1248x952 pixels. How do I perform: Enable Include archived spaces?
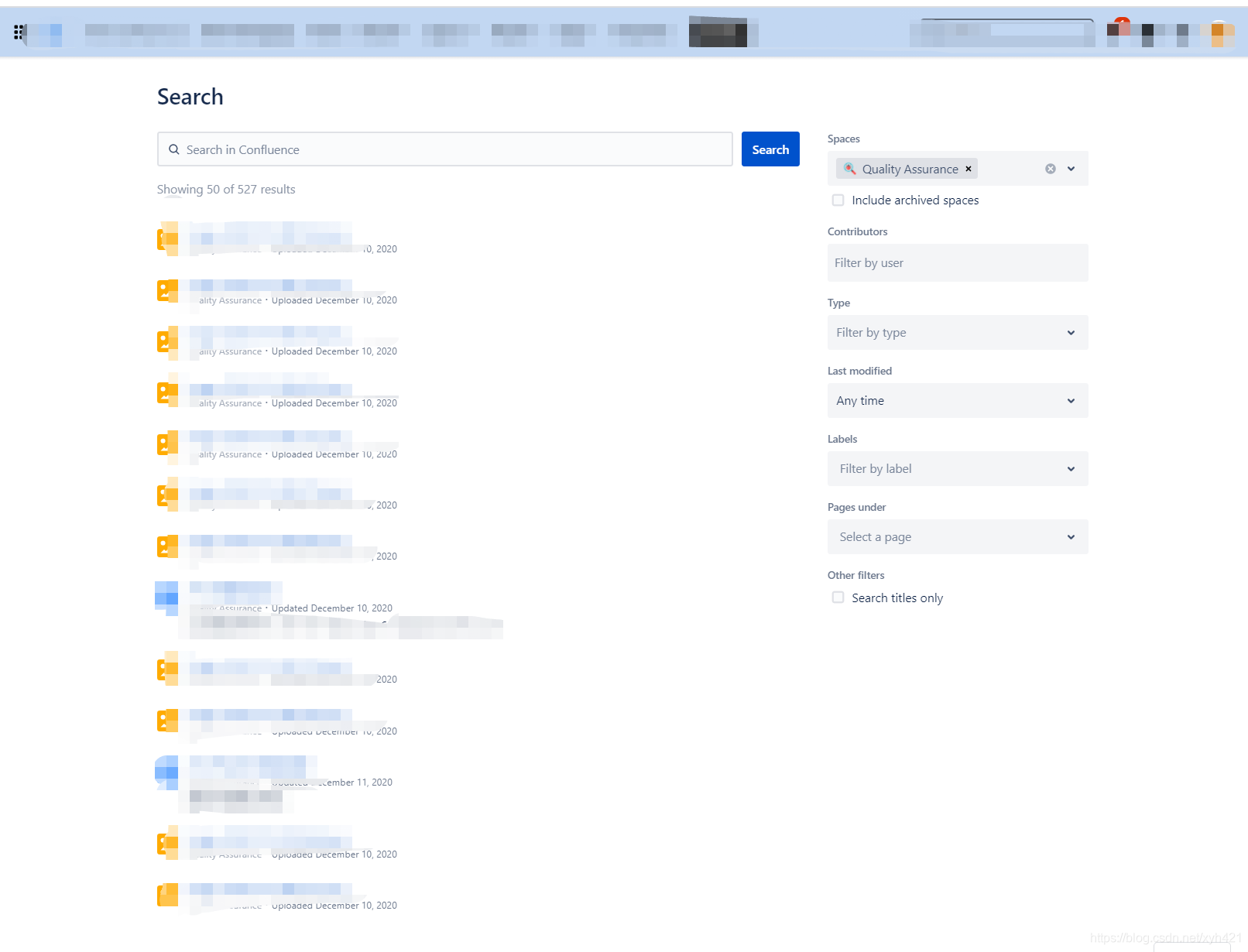point(838,200)
